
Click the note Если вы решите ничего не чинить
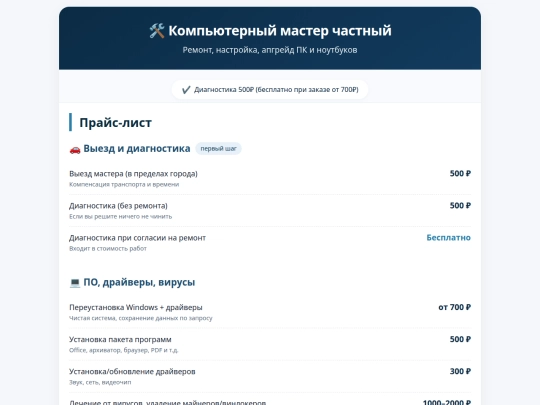tap(121, 216)
